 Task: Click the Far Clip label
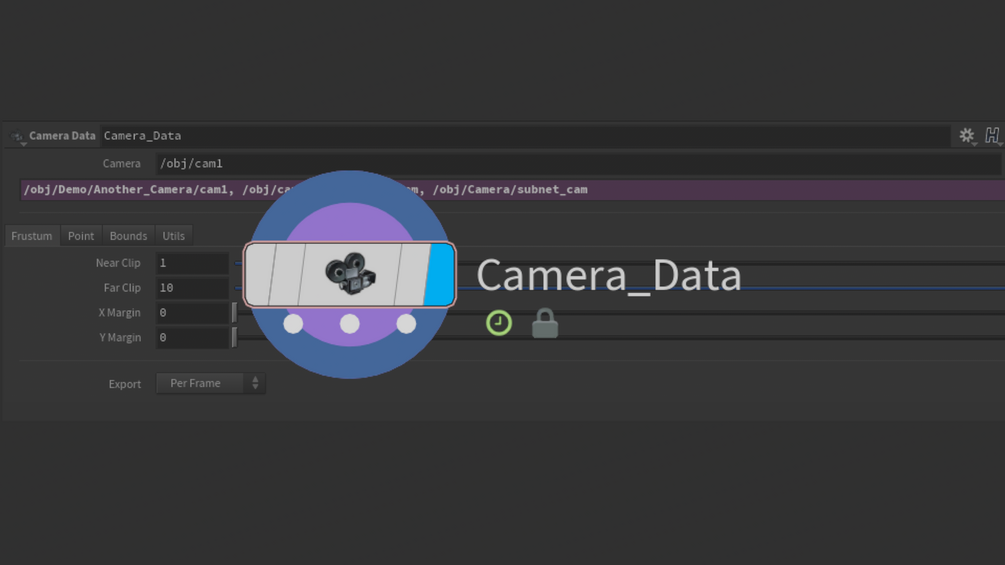tap(122, 288)
